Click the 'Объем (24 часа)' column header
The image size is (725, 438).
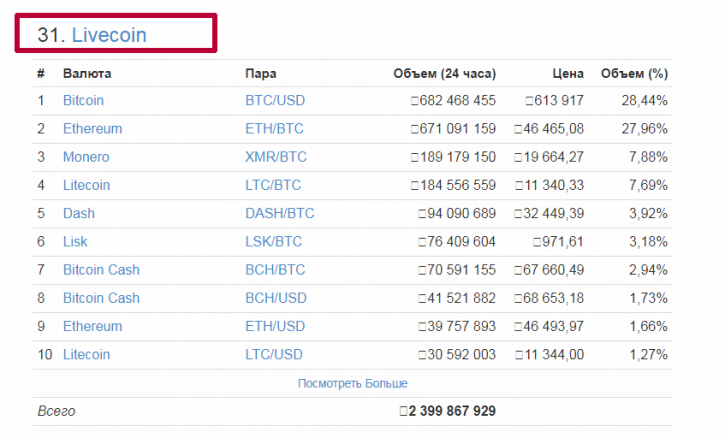444,74
